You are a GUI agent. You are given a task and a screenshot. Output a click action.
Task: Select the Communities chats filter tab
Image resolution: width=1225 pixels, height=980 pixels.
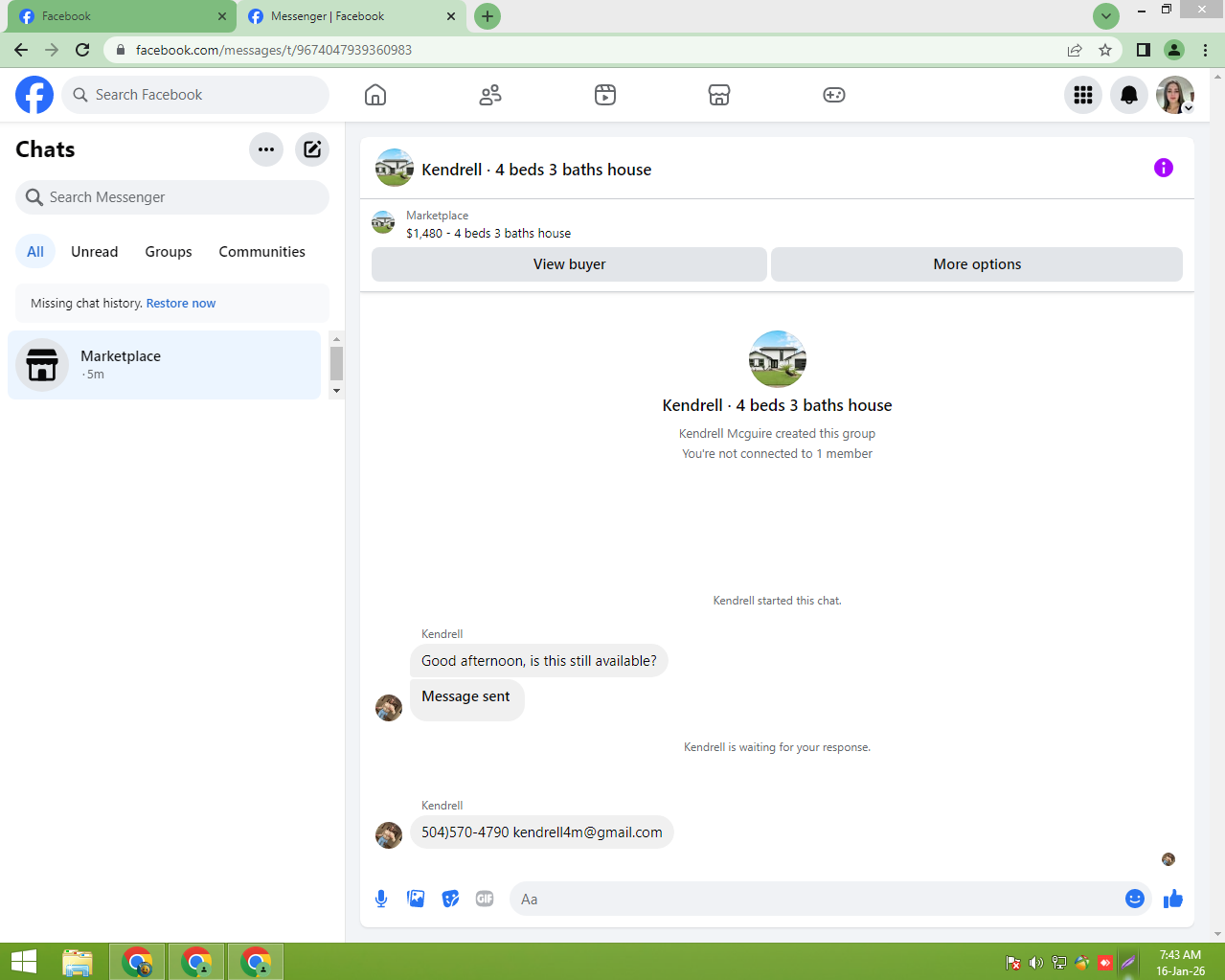(262, 252)
